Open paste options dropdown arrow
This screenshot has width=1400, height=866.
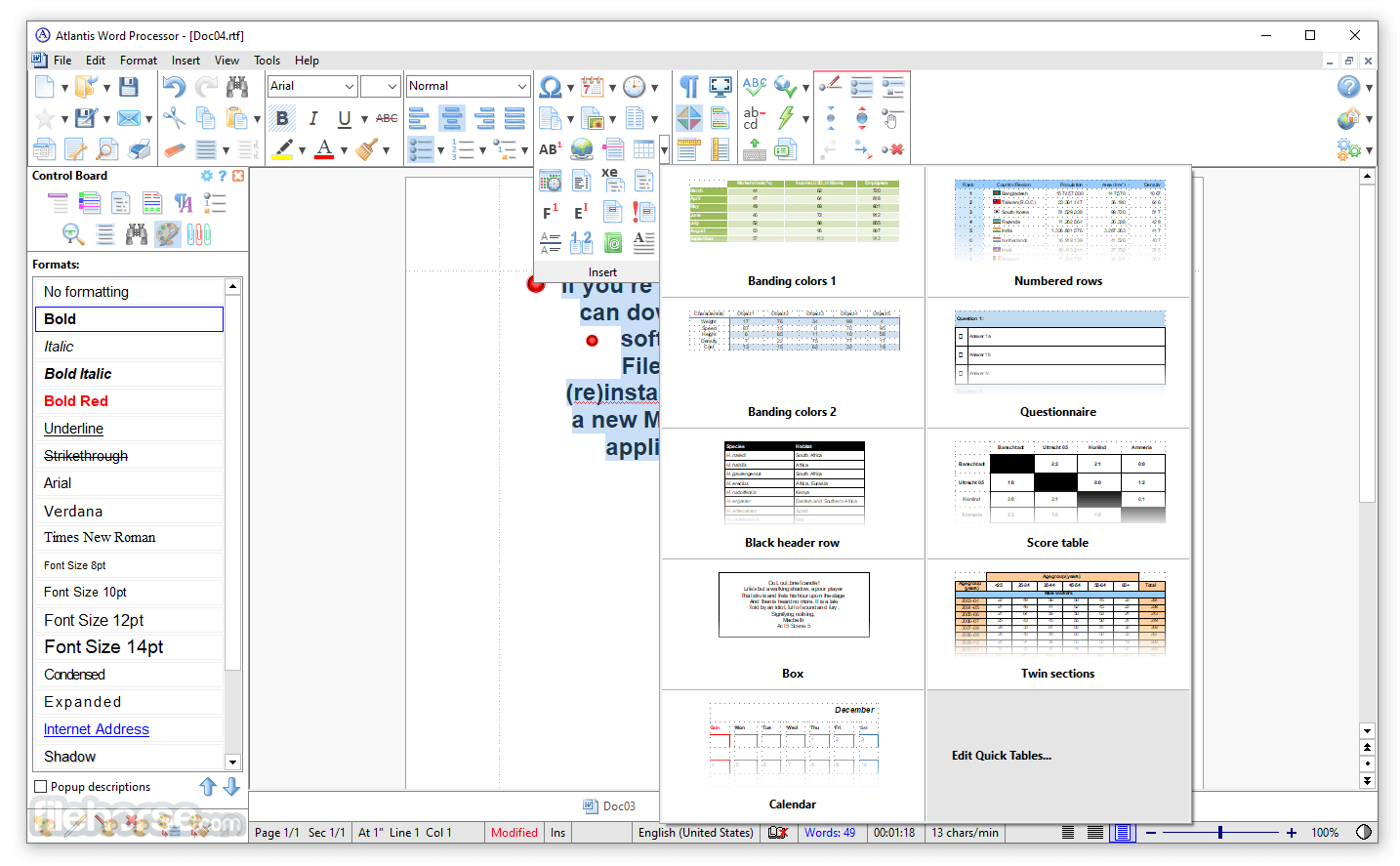click(257, 119)
